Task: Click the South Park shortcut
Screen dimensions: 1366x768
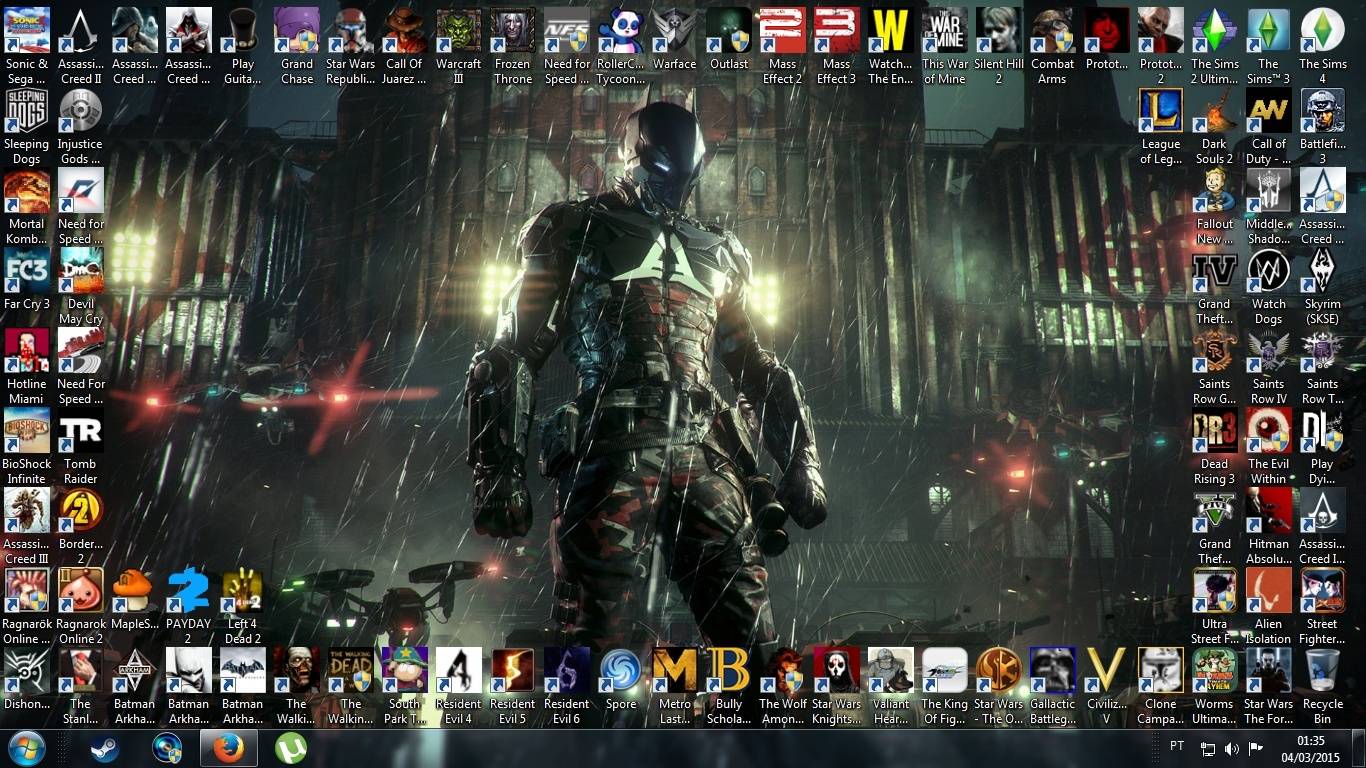Action: point(405,670)
